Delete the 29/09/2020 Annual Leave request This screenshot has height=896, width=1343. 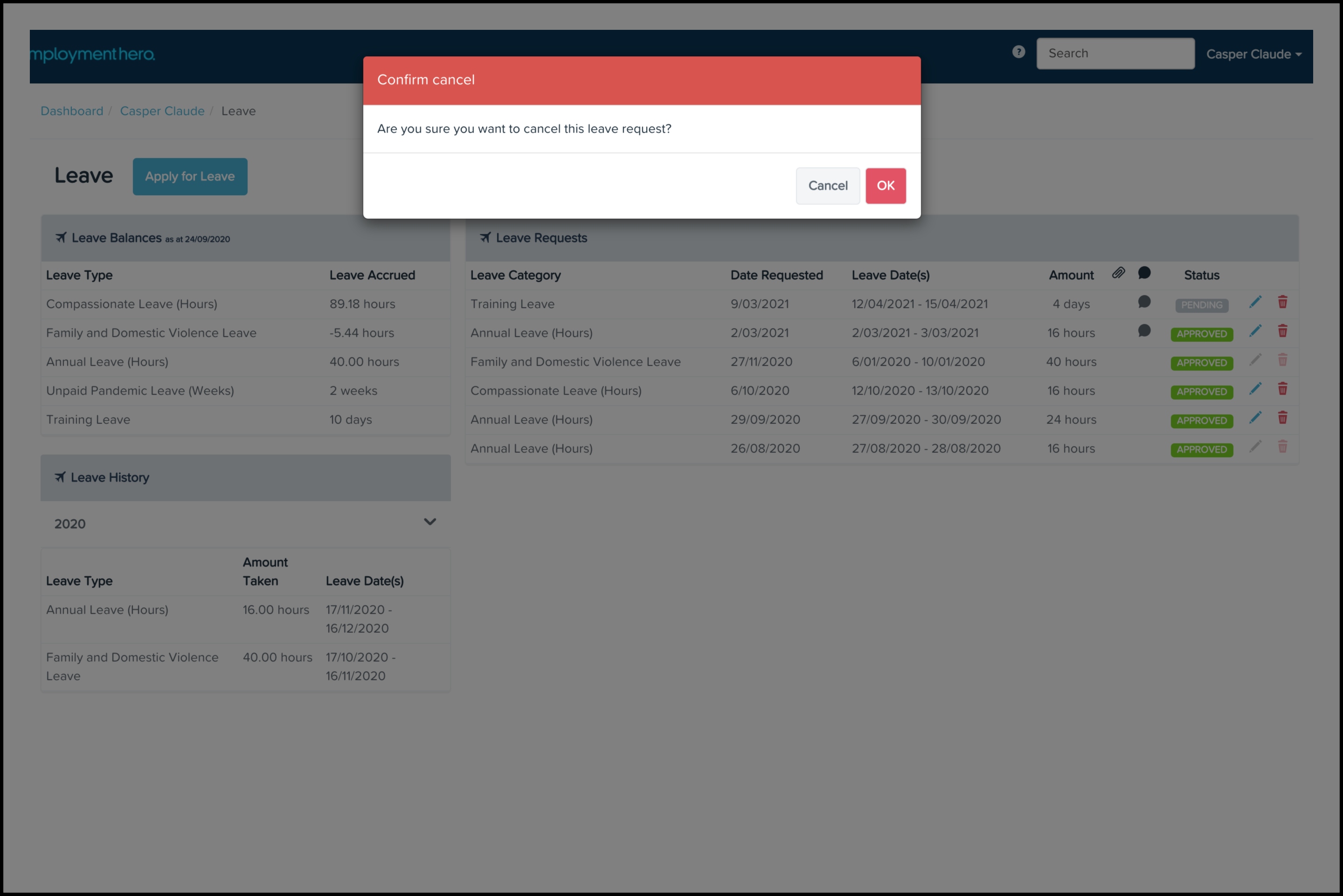tap(1282, 418)
